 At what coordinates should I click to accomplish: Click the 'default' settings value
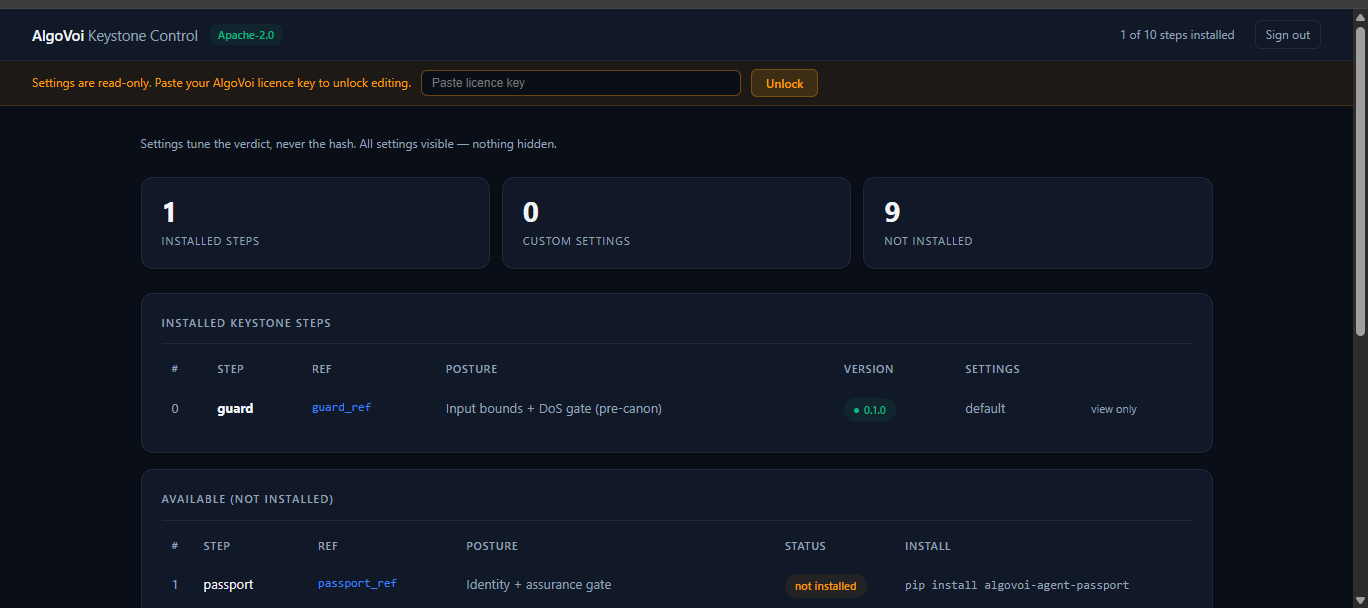pos(985,409)
